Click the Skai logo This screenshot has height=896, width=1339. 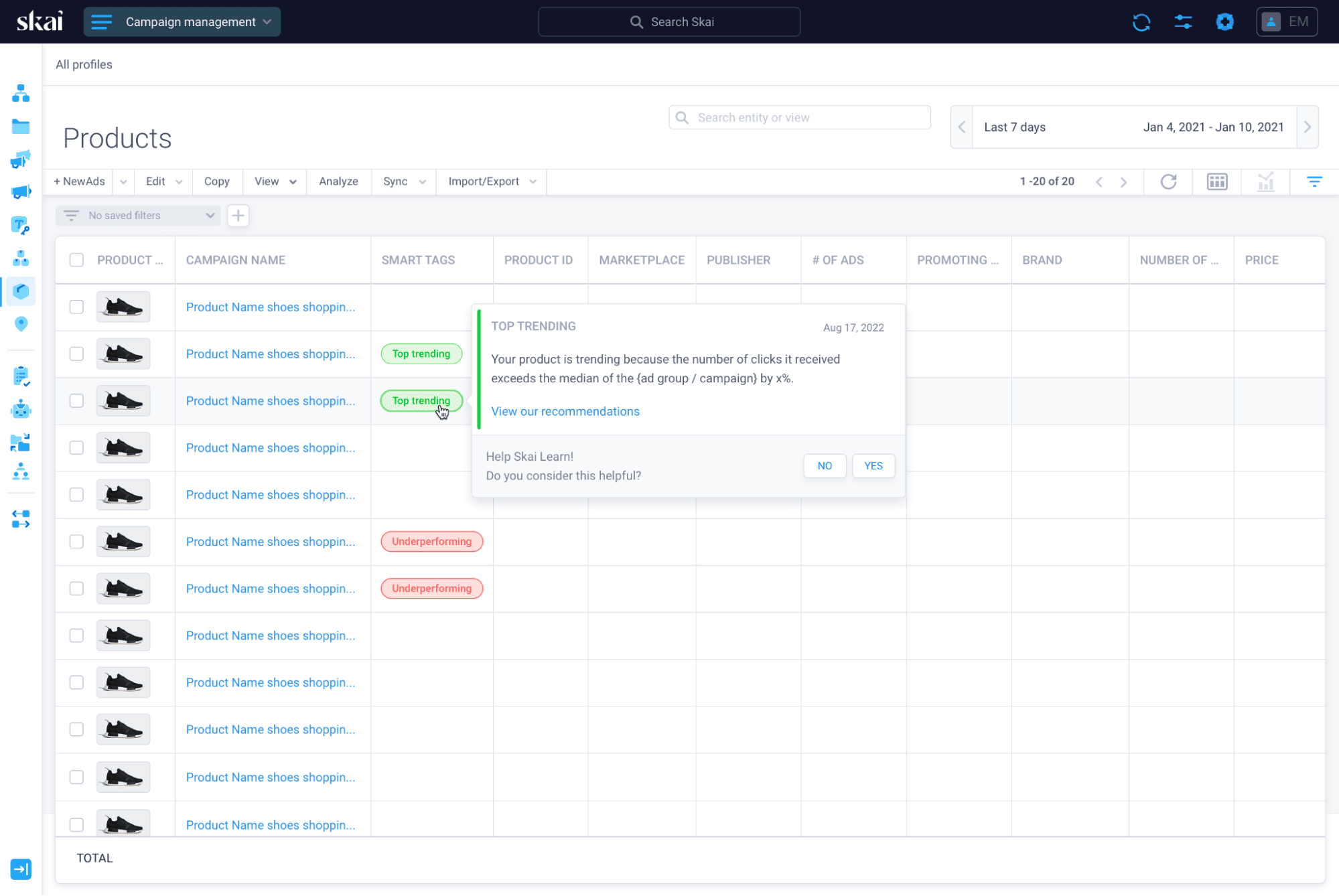pyautogui.click(x=40, y=21)
